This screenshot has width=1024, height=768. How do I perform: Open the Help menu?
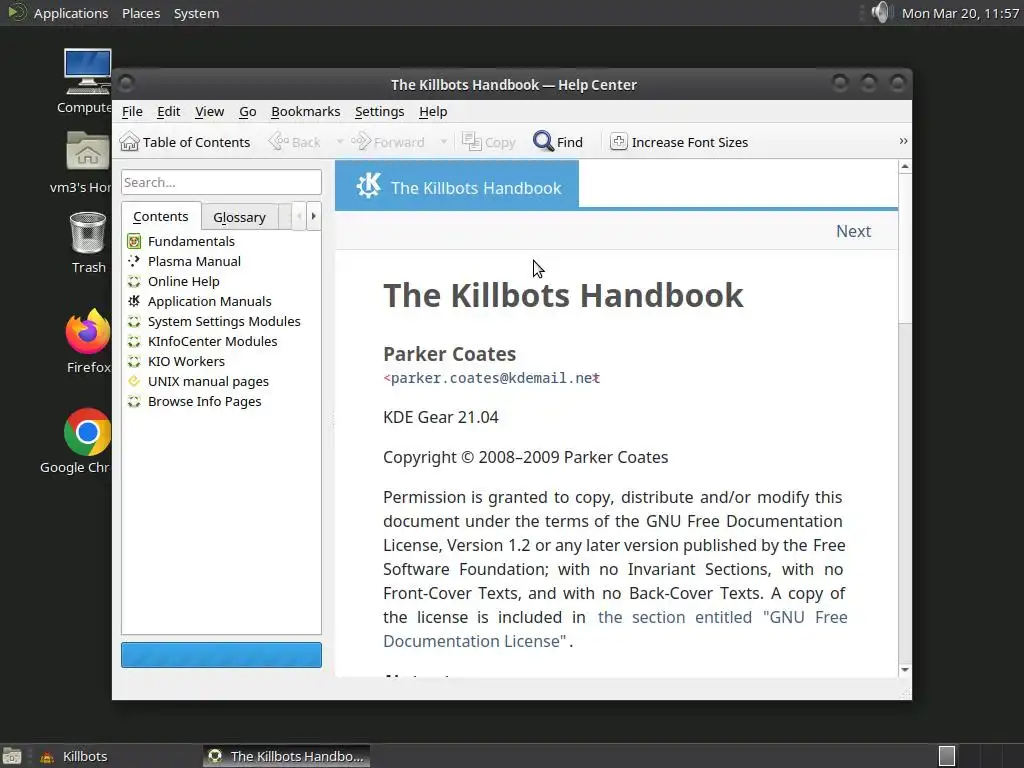pyautogui.click(x=433, y=112)
